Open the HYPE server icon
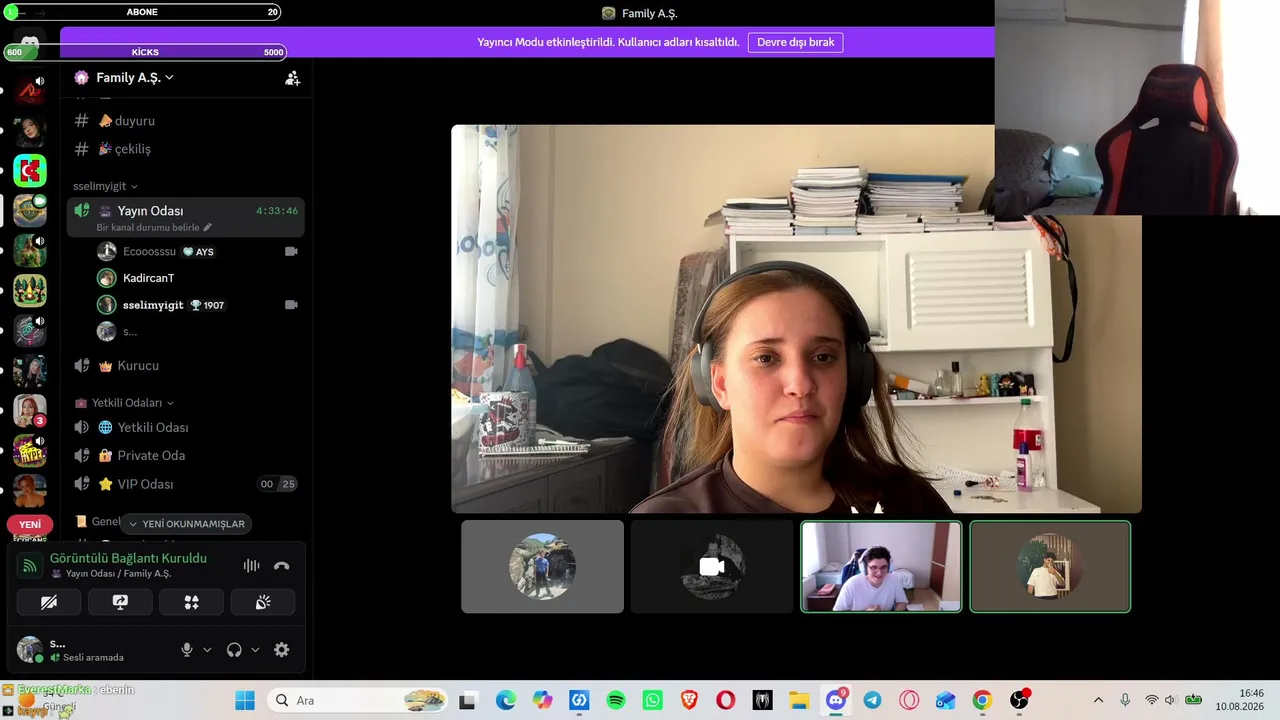 [30, 451]
